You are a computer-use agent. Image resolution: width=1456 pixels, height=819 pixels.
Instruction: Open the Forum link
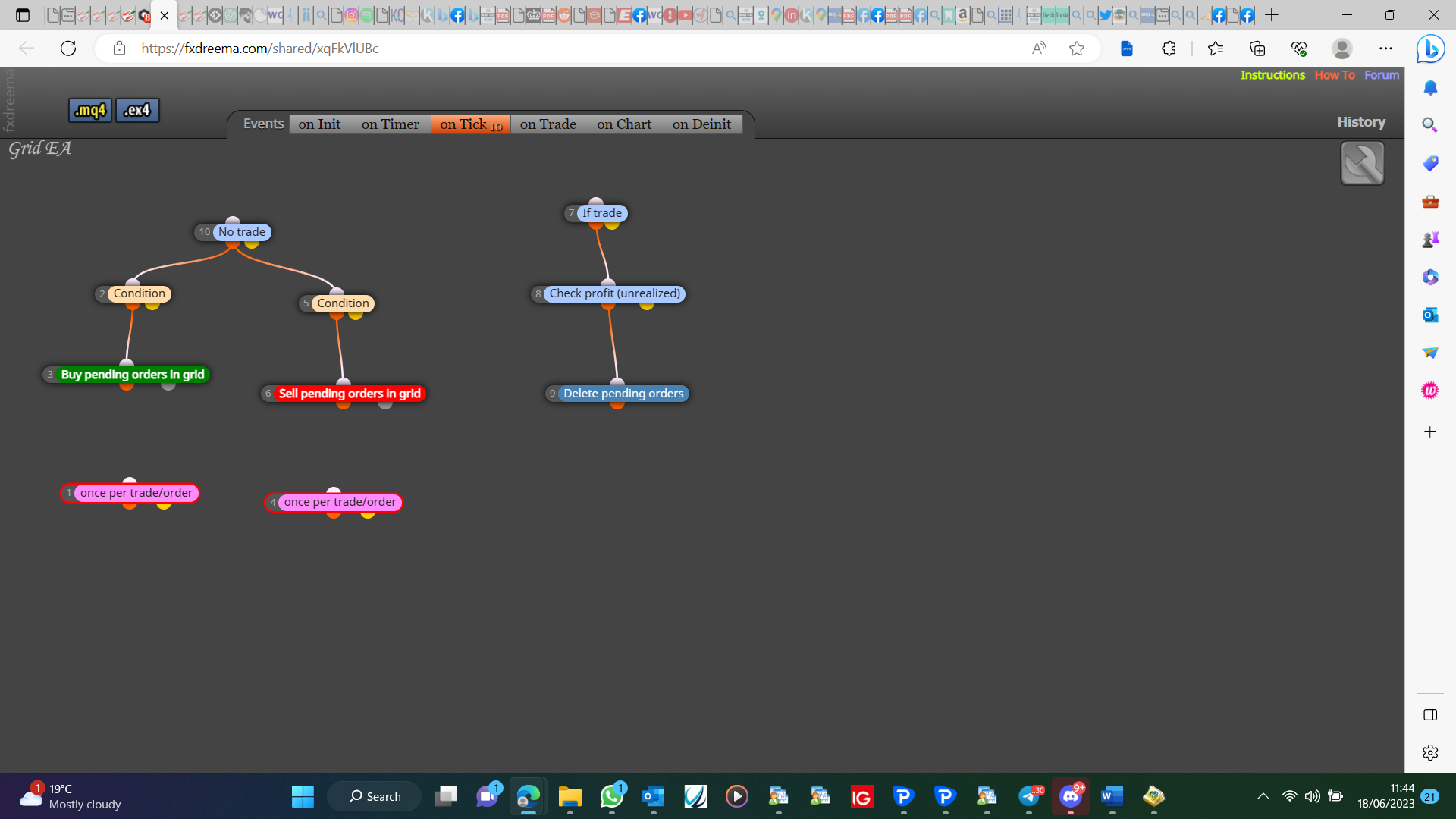pyautogui.click(x=1382, y=75)
